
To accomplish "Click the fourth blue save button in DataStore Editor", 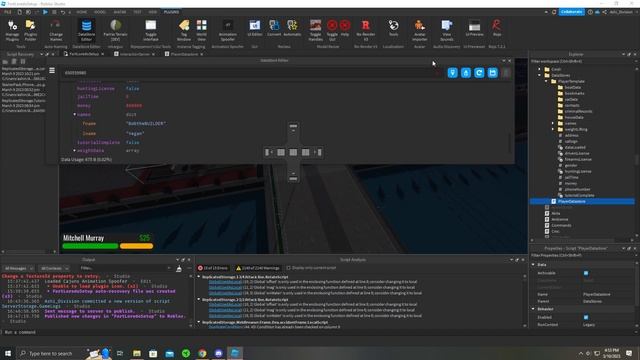I will pyautogui.click(x=493, y=73).
